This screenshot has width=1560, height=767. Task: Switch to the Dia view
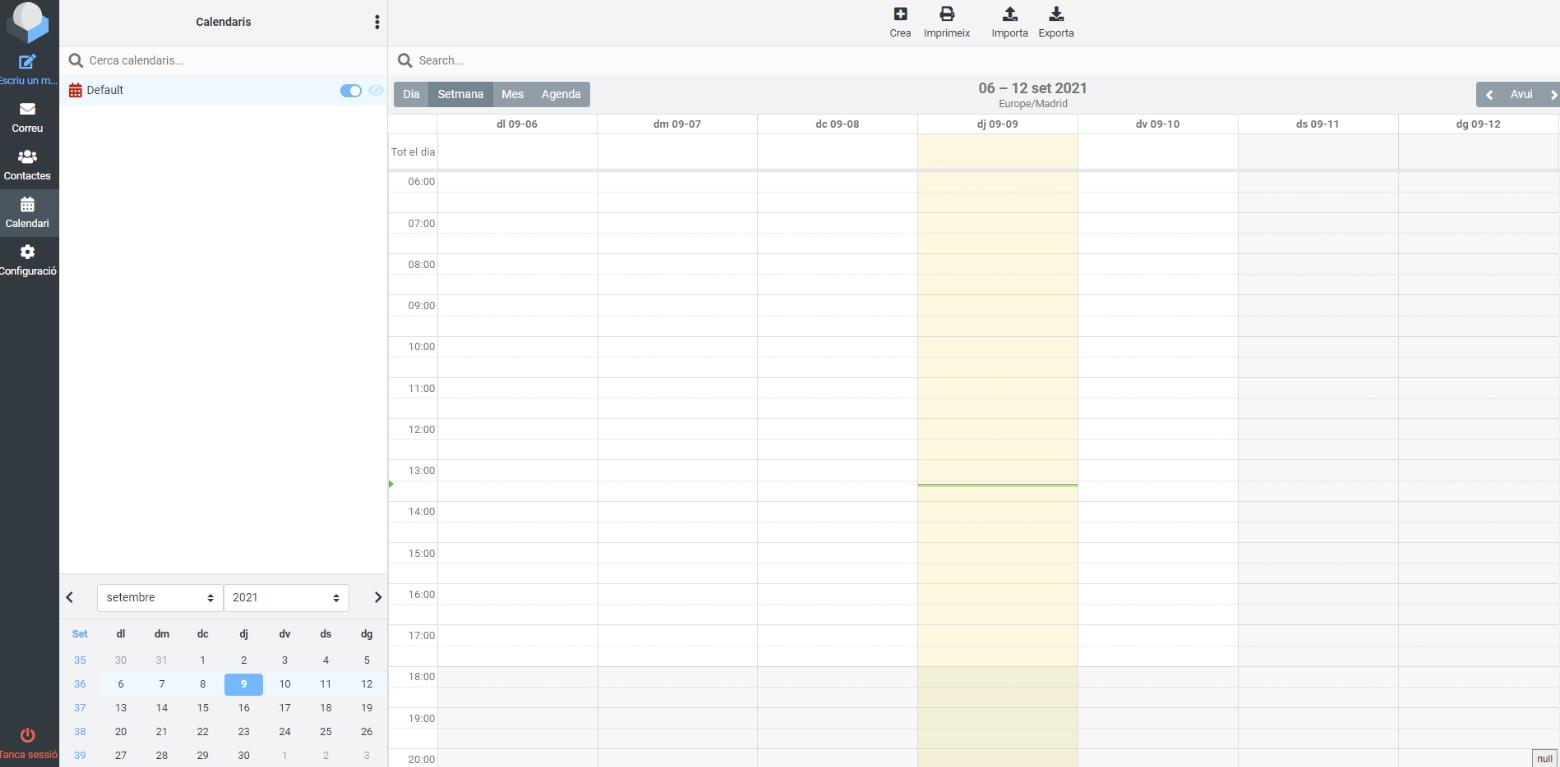pos(411,94)
